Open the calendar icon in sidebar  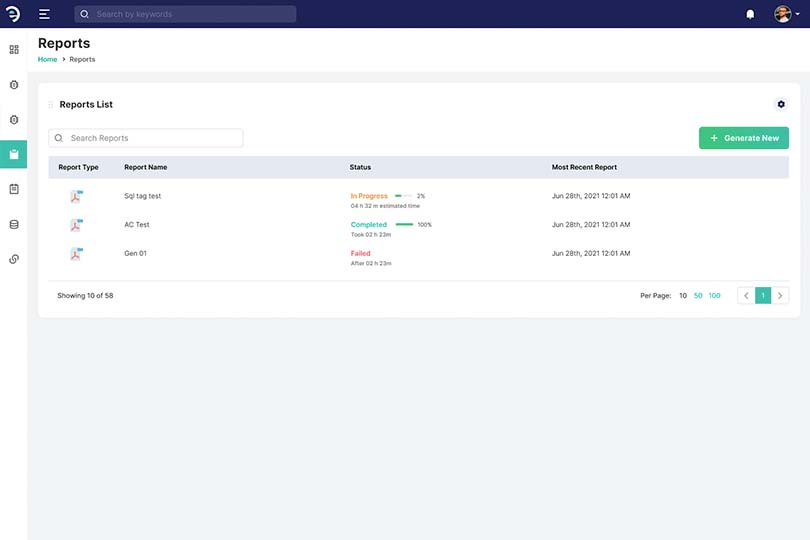coord(14,189)
